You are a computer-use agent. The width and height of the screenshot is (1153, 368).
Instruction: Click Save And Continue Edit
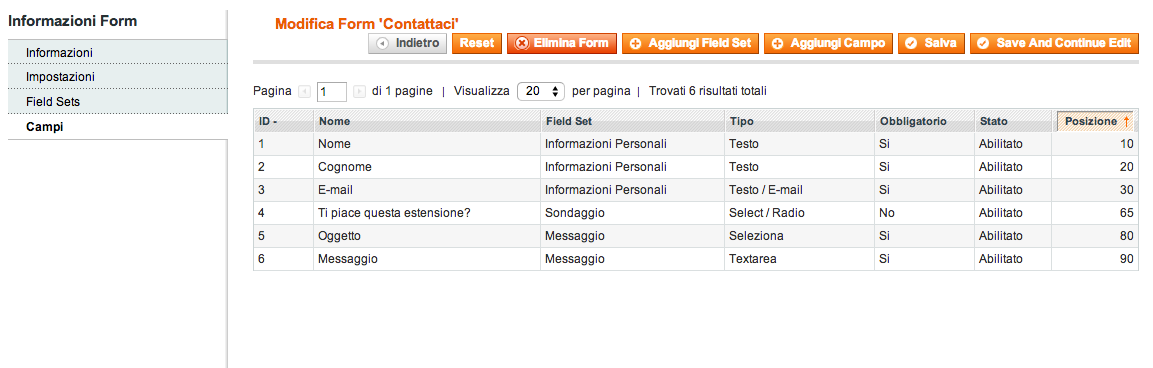pyautogui.click(x=1054, y=43)
